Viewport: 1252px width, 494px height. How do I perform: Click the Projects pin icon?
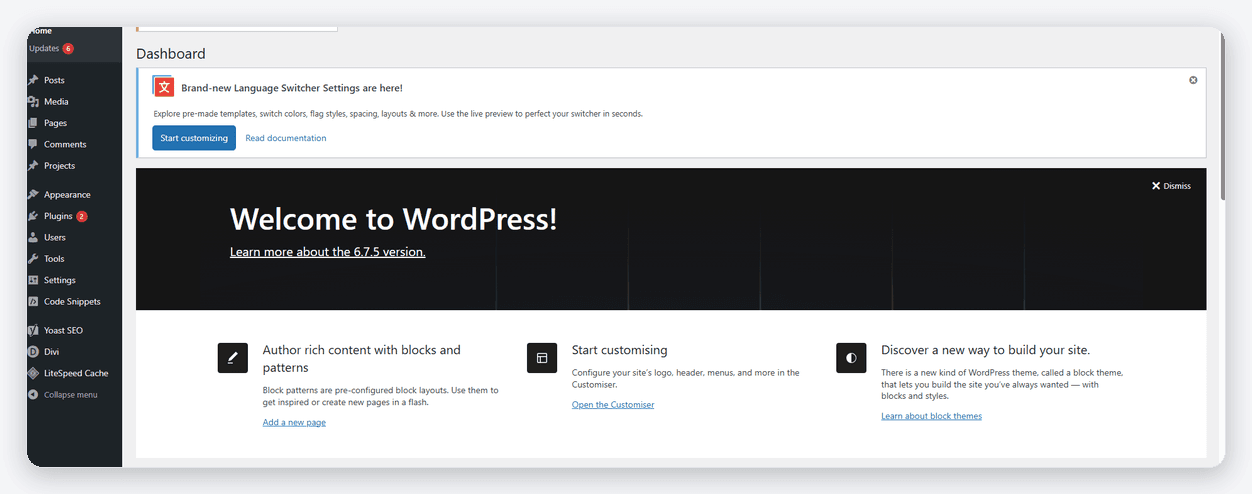tap(34, 166)
